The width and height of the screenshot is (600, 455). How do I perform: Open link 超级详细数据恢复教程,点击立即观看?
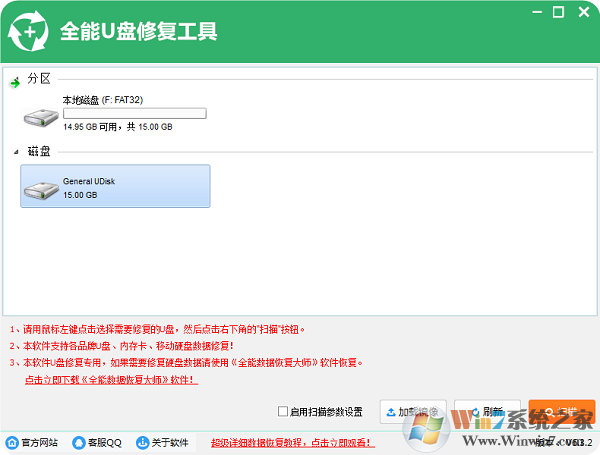tap(293, 443)
